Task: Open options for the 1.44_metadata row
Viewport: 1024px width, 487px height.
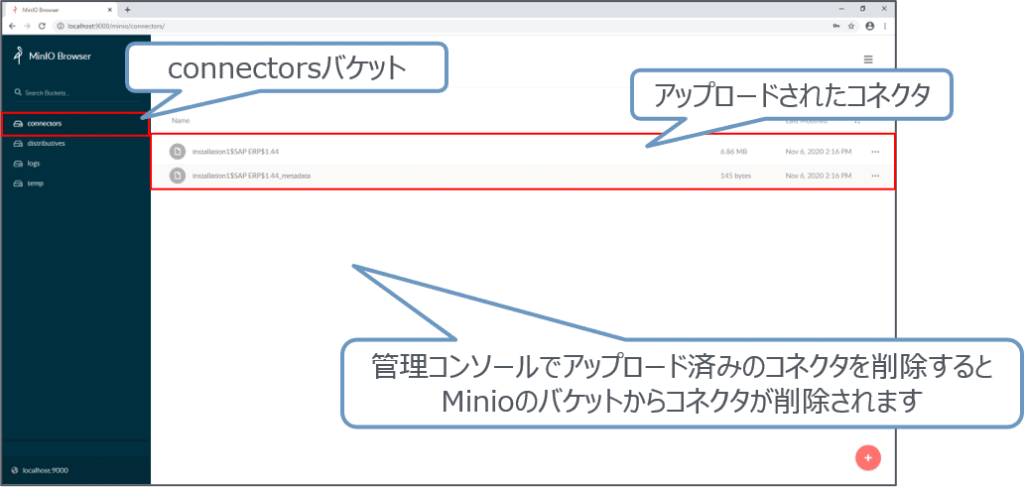Action: (x=875, y=176)
